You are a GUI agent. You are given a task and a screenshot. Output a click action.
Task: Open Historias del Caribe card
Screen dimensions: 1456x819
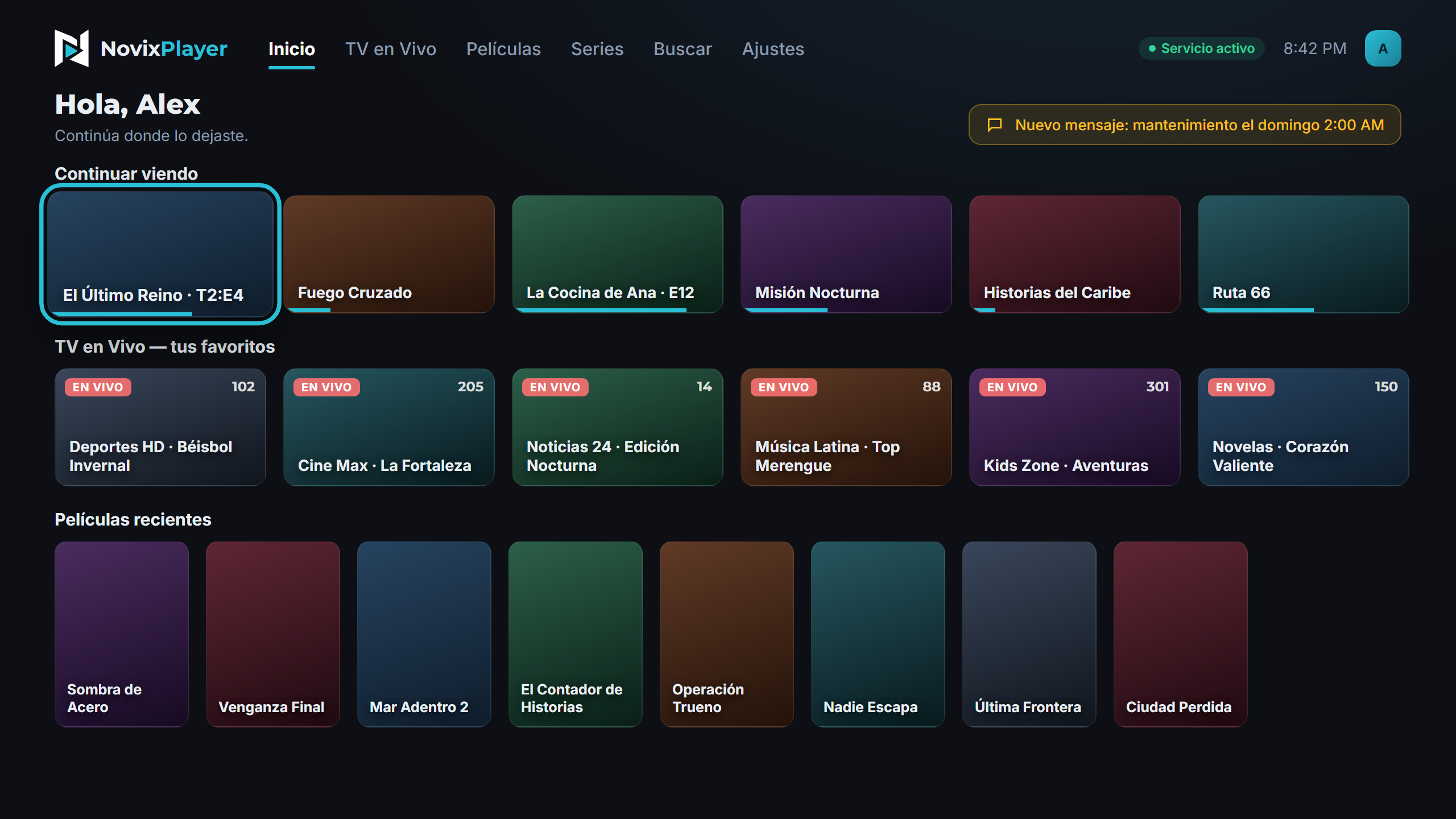1075,254
